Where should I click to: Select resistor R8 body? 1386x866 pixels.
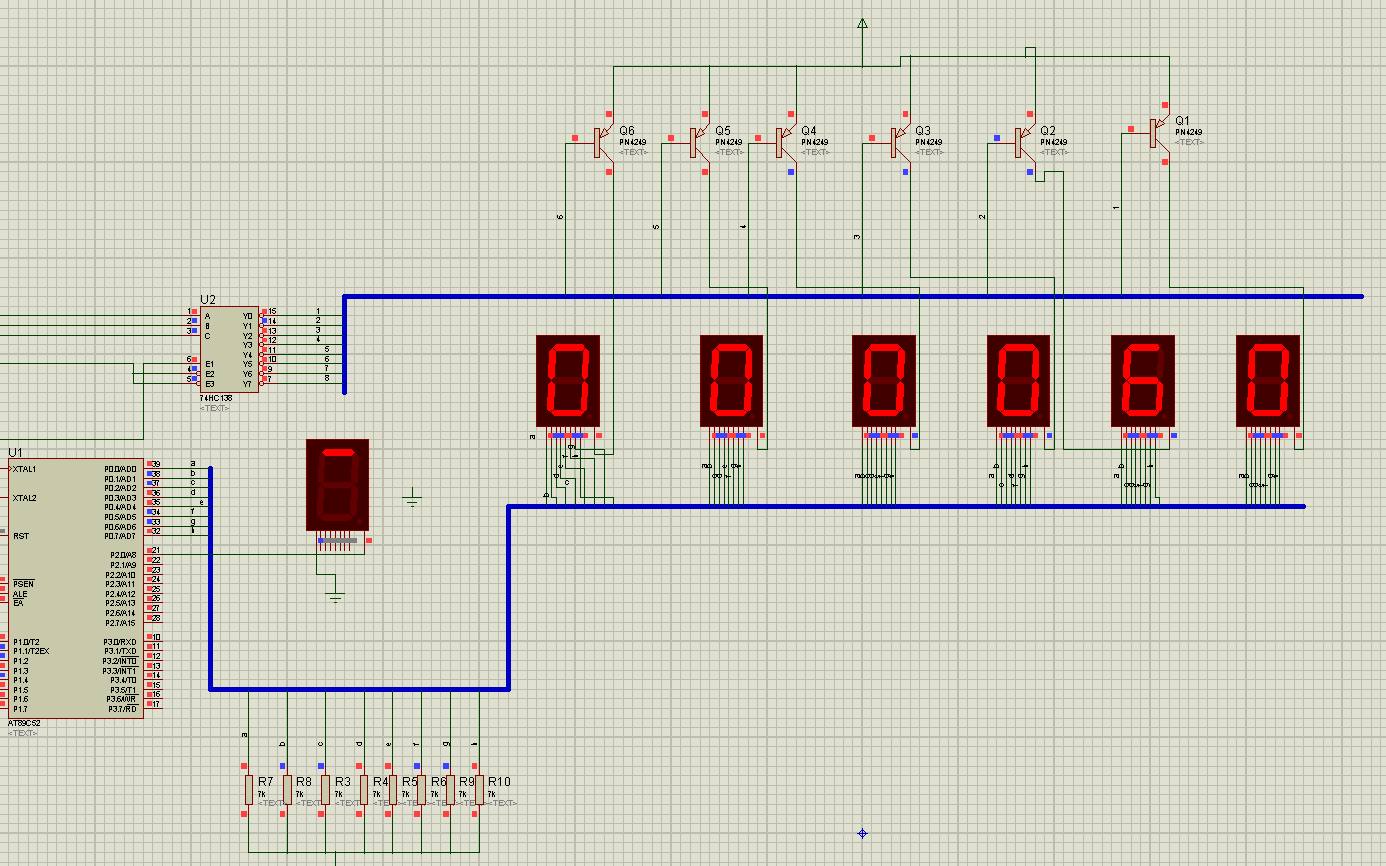coord(287,789)
